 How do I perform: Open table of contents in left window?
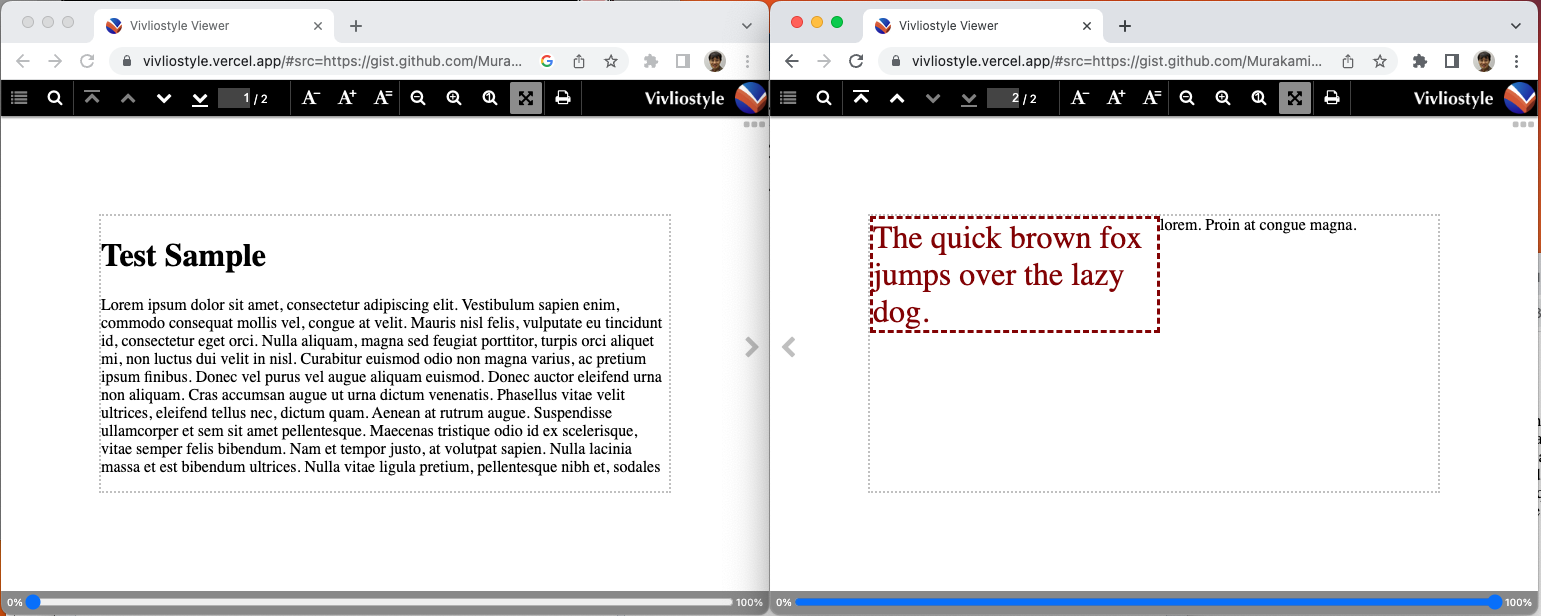[x=18, y=98]
